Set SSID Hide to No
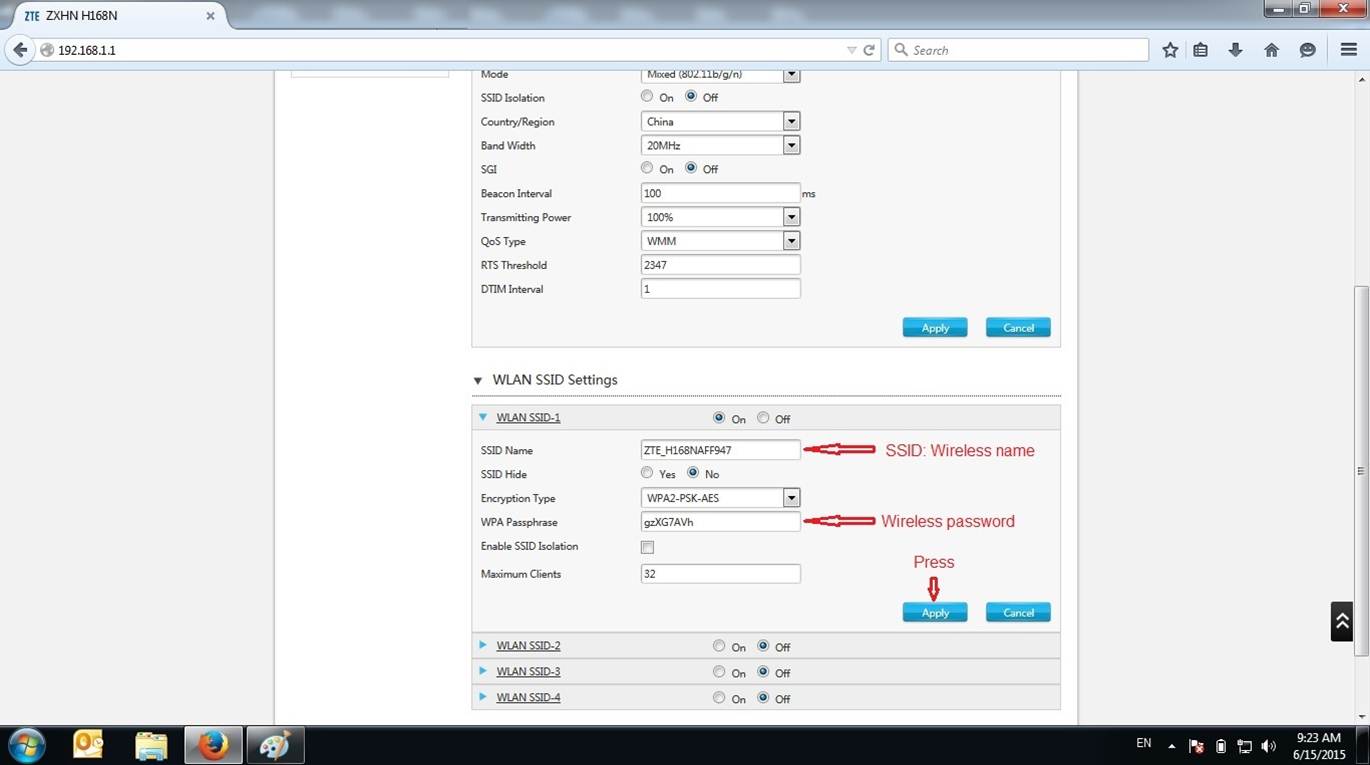This screenshot has height=765, width=1370. (x=693, y=473)
